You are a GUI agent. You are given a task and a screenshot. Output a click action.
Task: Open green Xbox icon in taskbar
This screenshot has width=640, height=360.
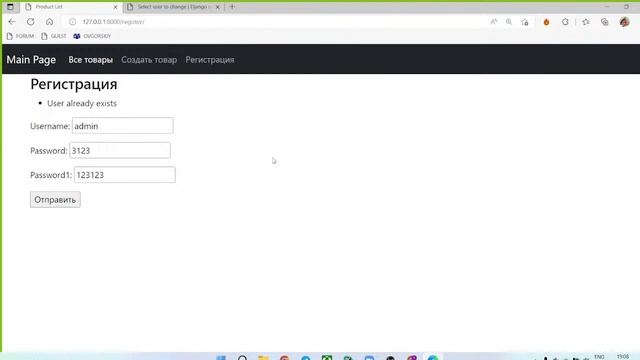[x=327, y=358]
